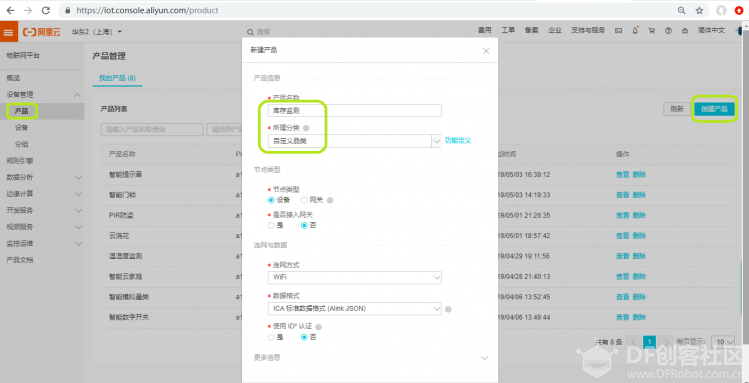Expand 视频服务 in the sidebar
Image resolution: width=749 pixels, height=383 pixels.
tap(78, 227)
